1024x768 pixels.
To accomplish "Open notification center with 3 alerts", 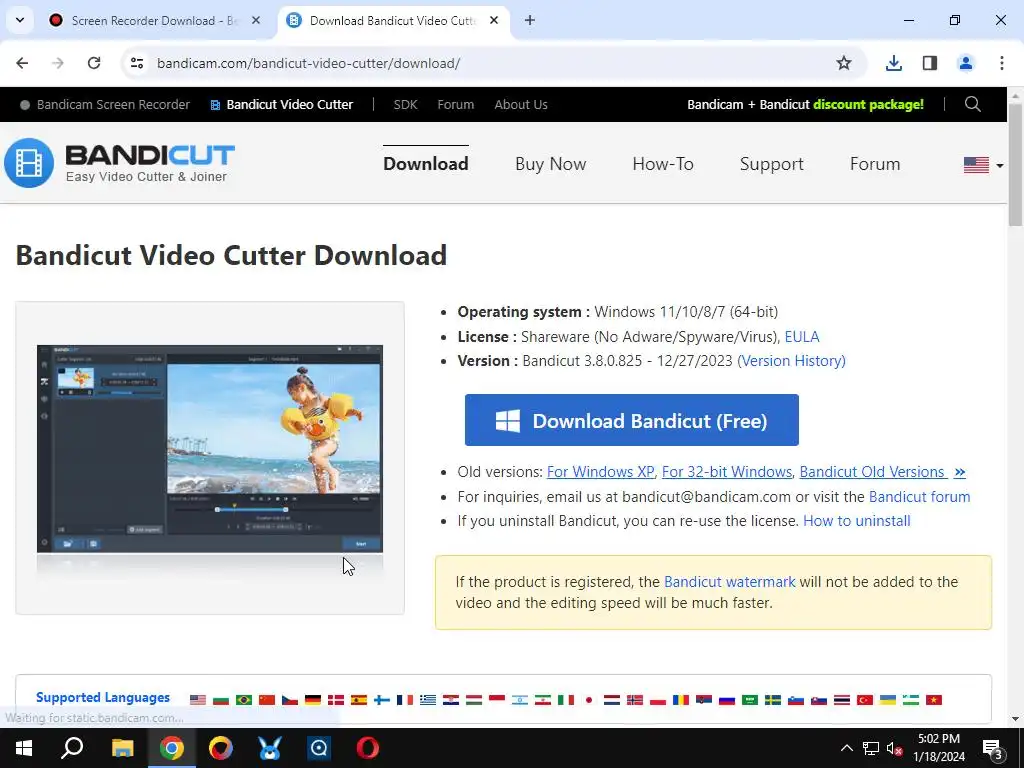I will tap(992, 750).
